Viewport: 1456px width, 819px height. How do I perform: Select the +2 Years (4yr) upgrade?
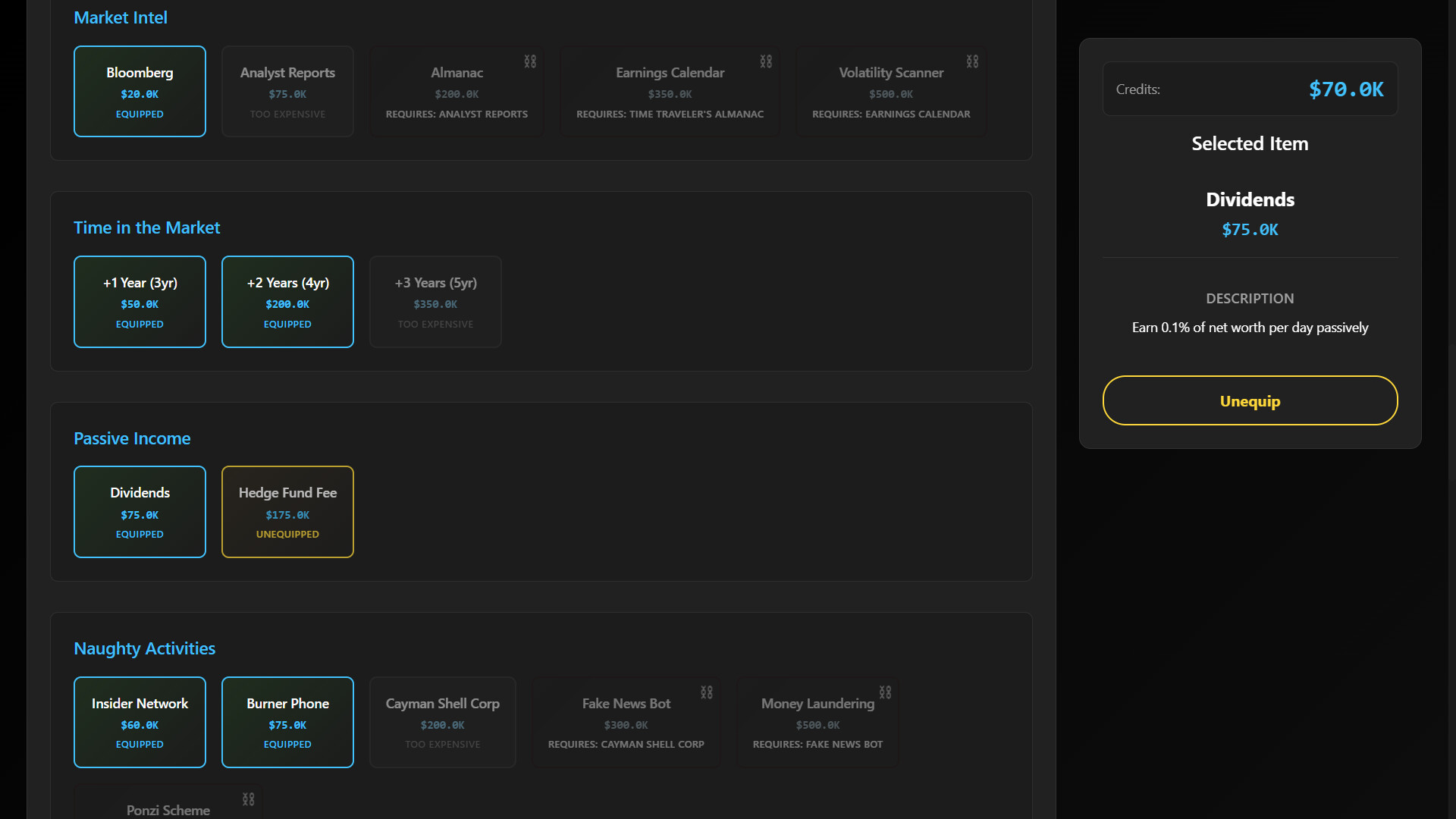287,302
